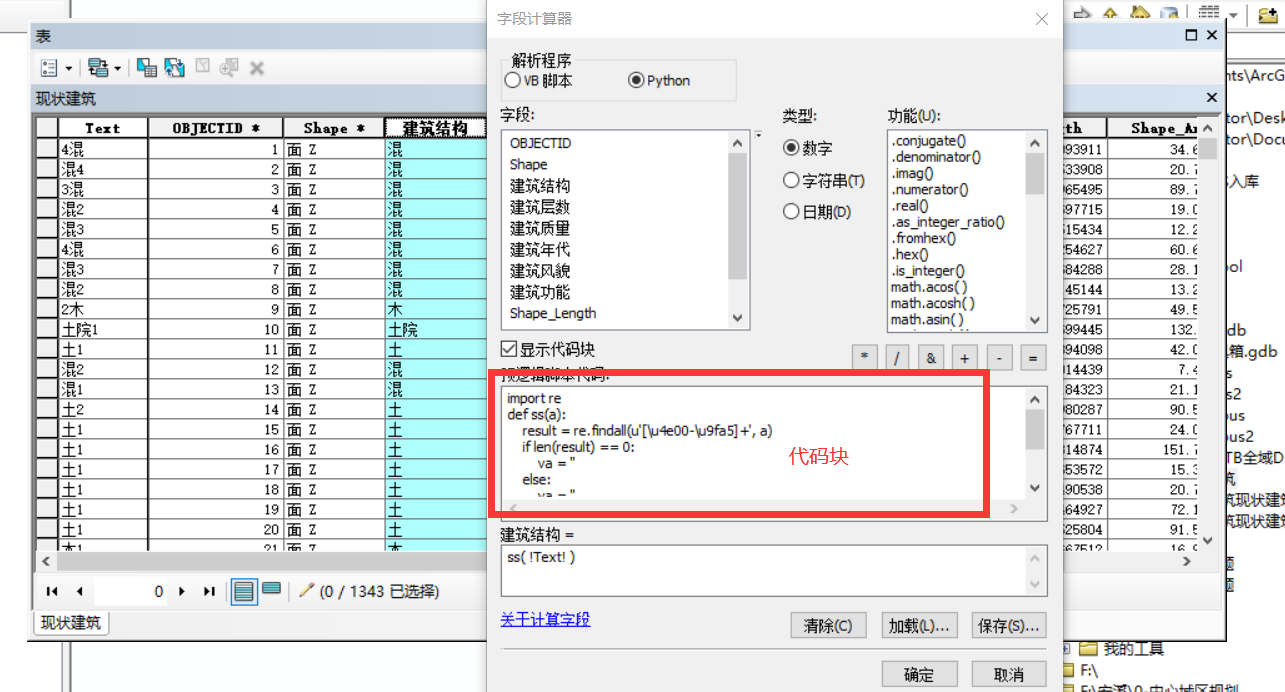Select 建筑层数 in fields list
Image resolution: width=1285 pixels, height=692 pixels.
tap(540, 207)
